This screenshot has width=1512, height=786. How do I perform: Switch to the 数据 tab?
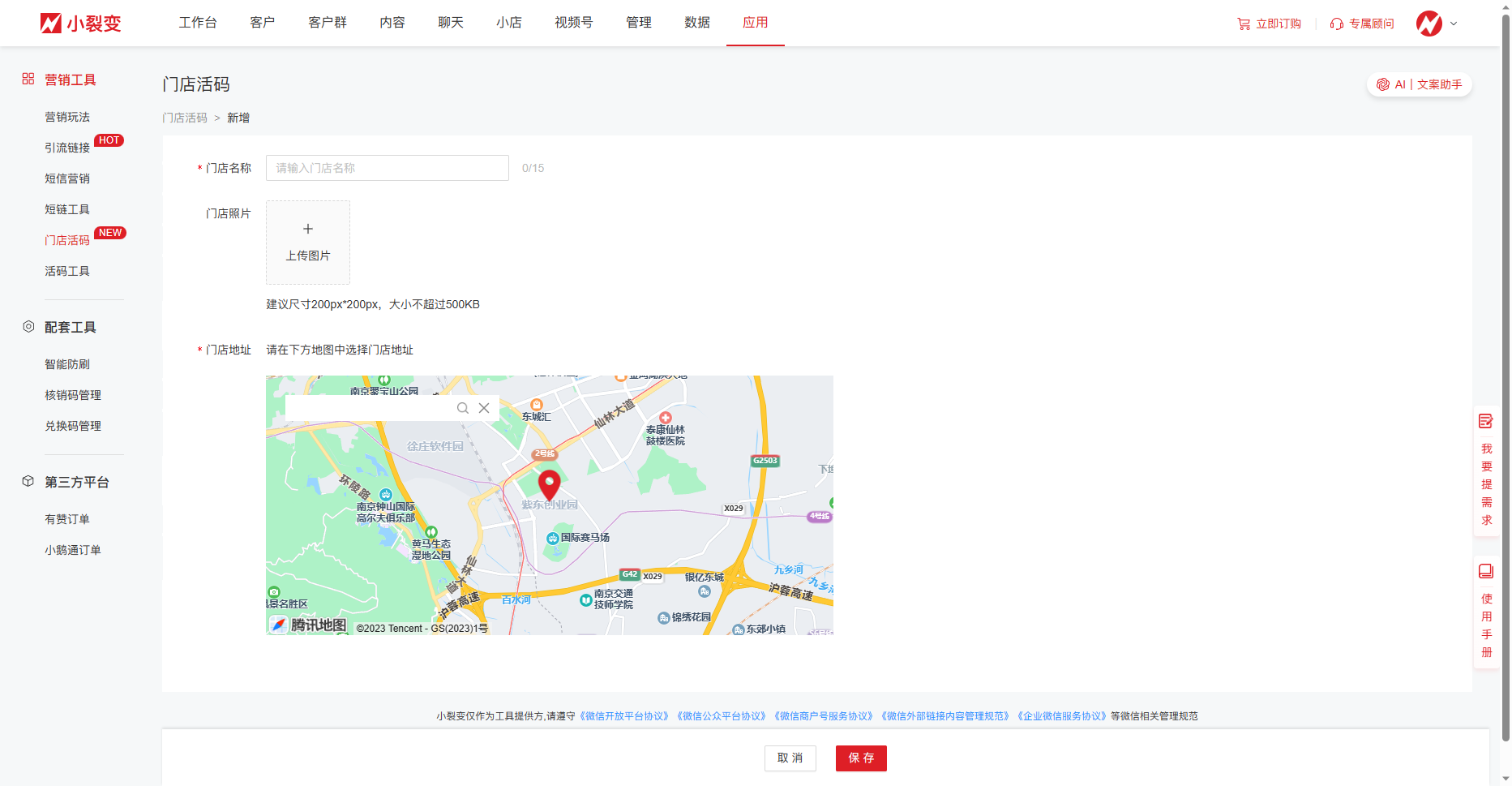coord(696,23)
